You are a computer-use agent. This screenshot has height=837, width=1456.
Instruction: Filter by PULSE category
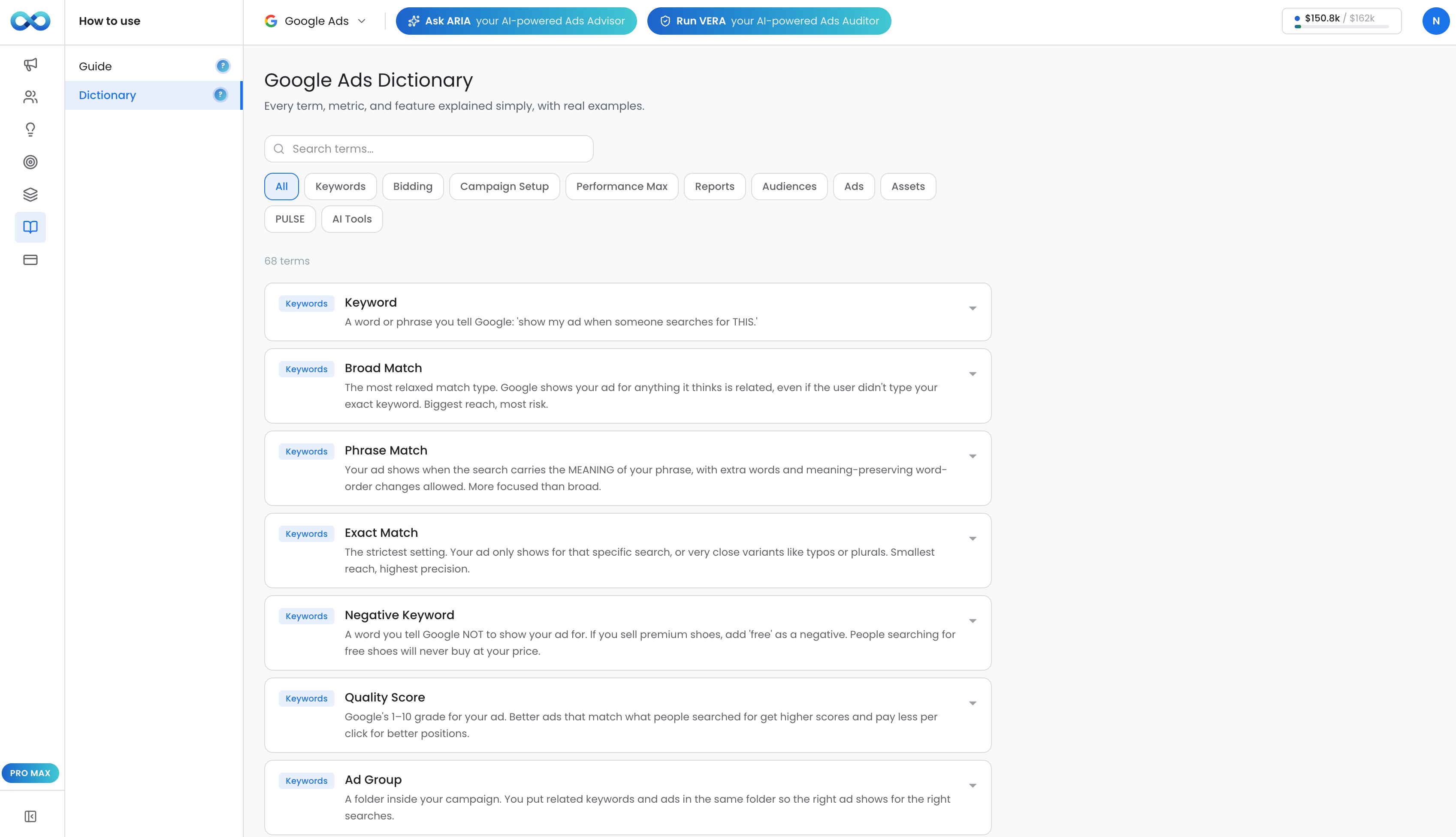click(x=290, y=219)
